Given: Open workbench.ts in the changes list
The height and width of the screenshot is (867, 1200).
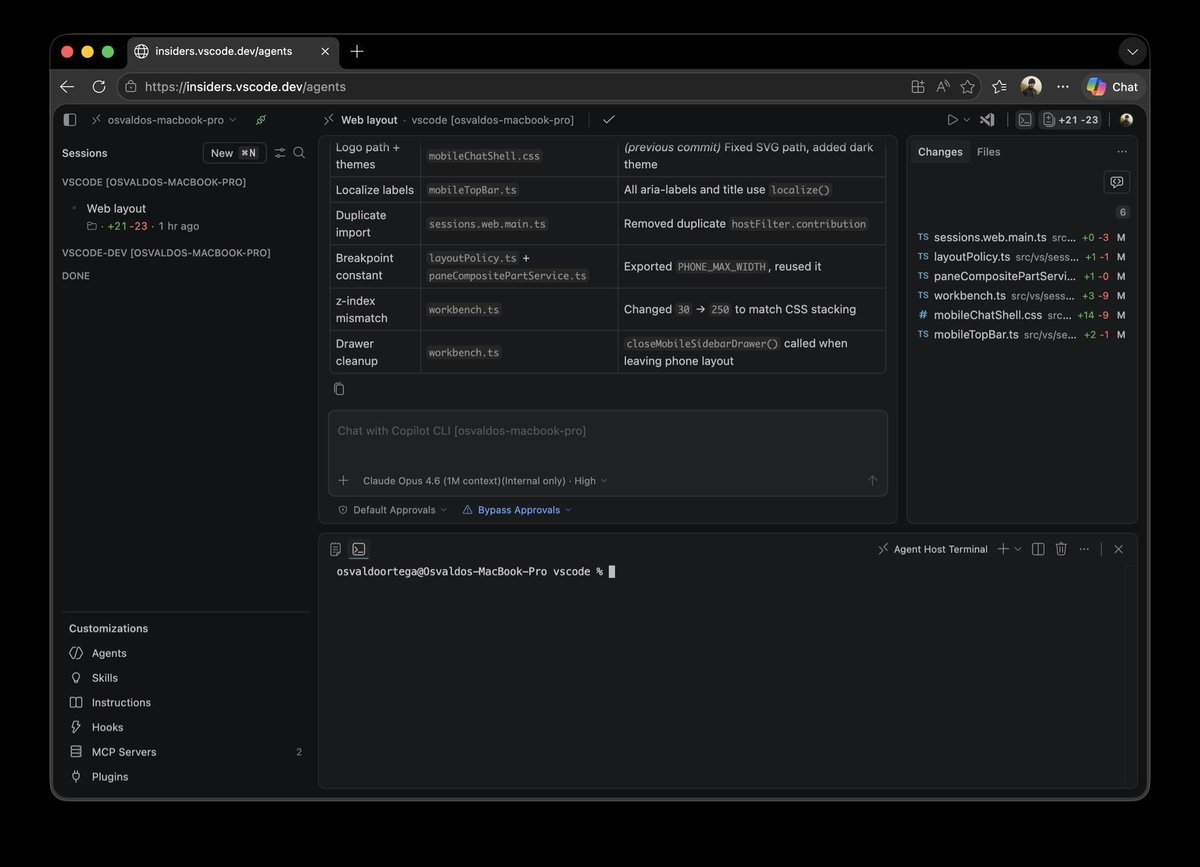Looking at the screenshot, I should pos(1022,296).
